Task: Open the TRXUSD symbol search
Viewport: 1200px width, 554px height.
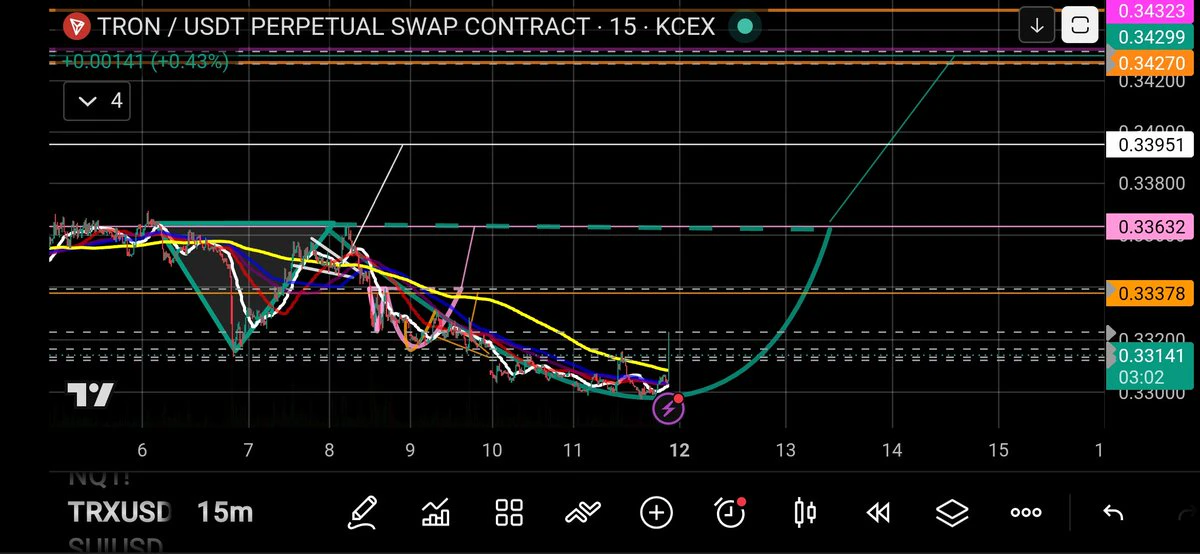Action: [x=120, y=513]
